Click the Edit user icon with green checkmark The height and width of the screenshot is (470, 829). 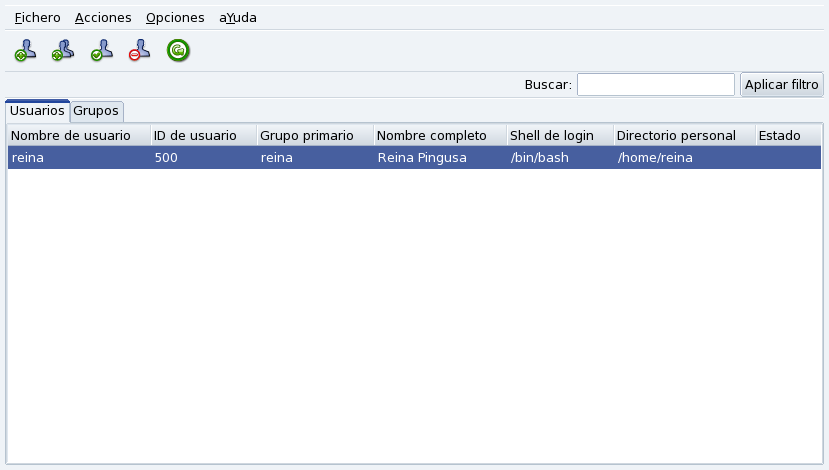coord(101,50)
